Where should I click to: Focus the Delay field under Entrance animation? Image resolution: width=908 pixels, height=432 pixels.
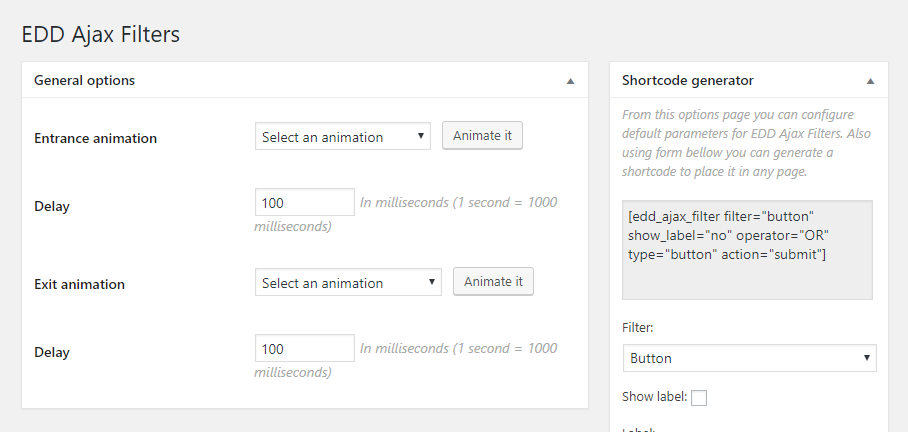[x=305, y=202]
